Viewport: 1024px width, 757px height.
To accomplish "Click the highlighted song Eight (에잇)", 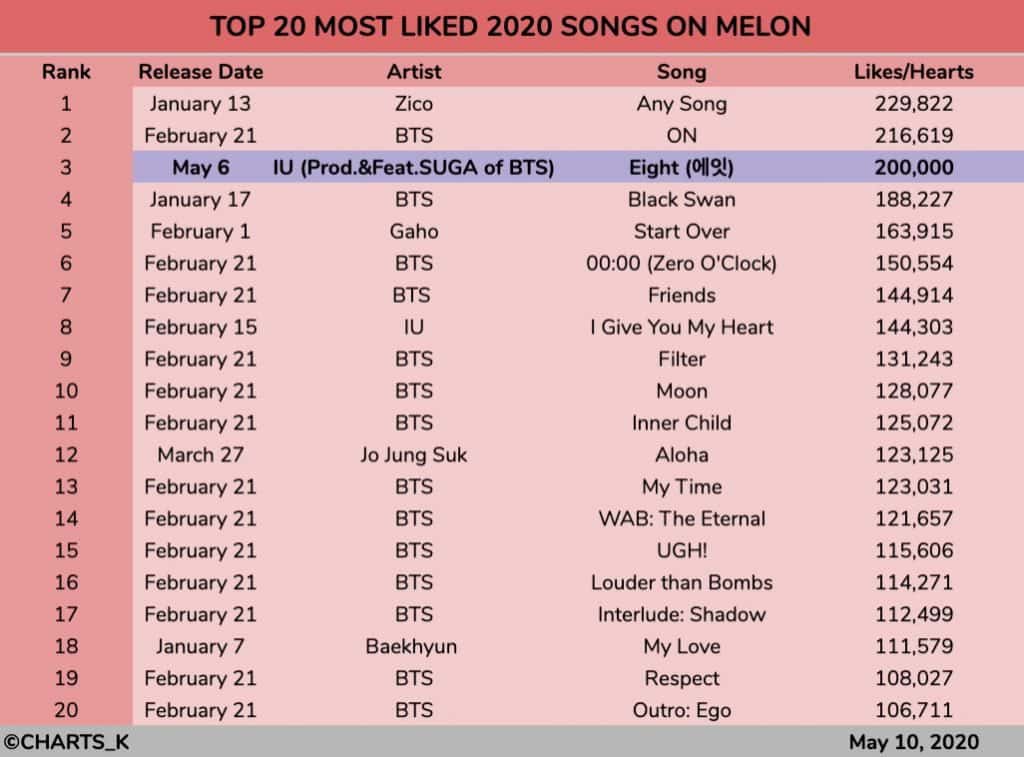I will tap(681, 168).
